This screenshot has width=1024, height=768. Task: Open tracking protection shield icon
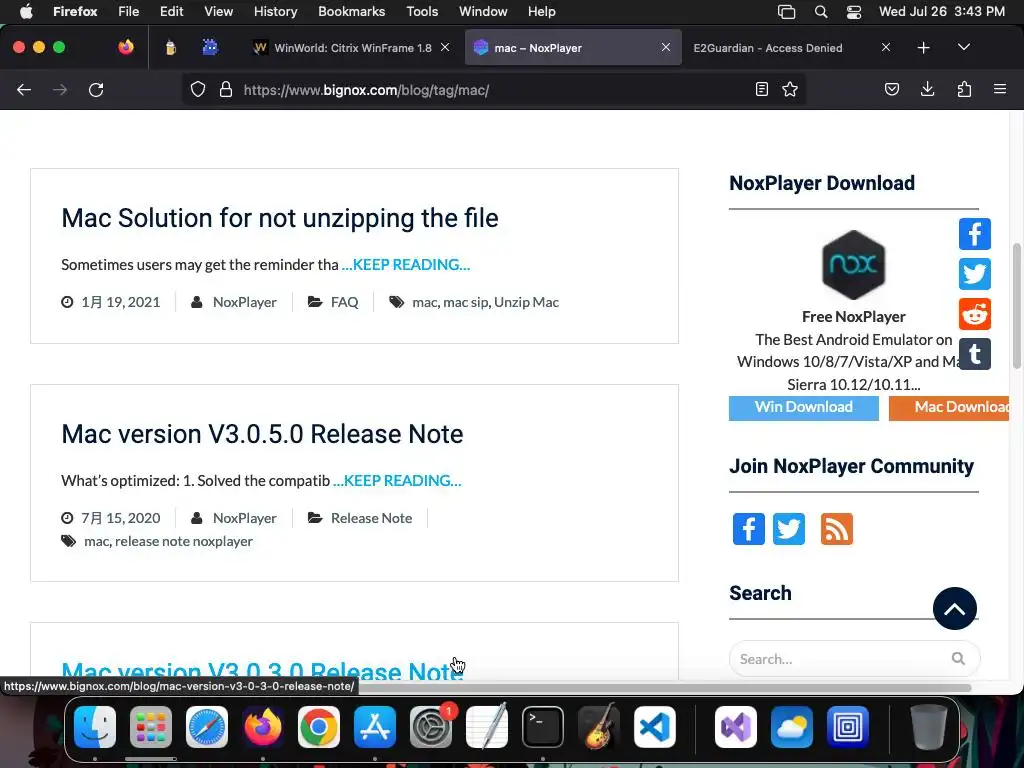tap(198, 89)
